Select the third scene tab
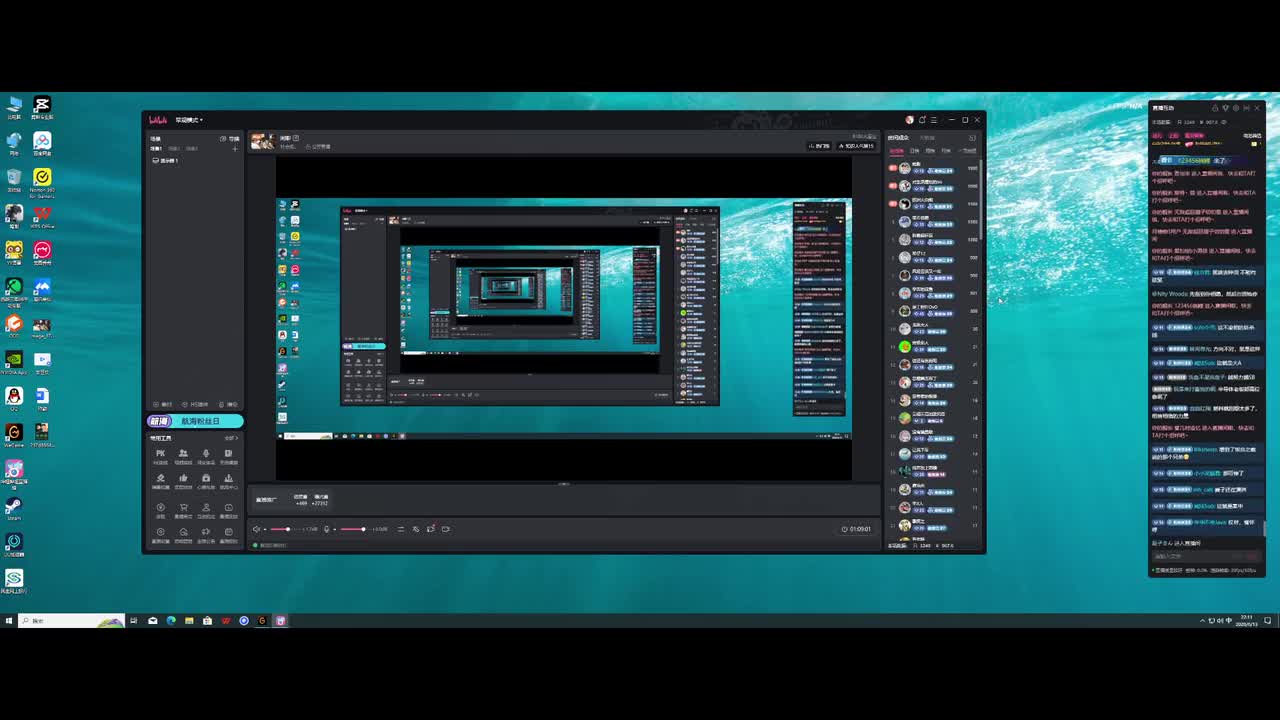1280x720 pixels. (192, 148)
